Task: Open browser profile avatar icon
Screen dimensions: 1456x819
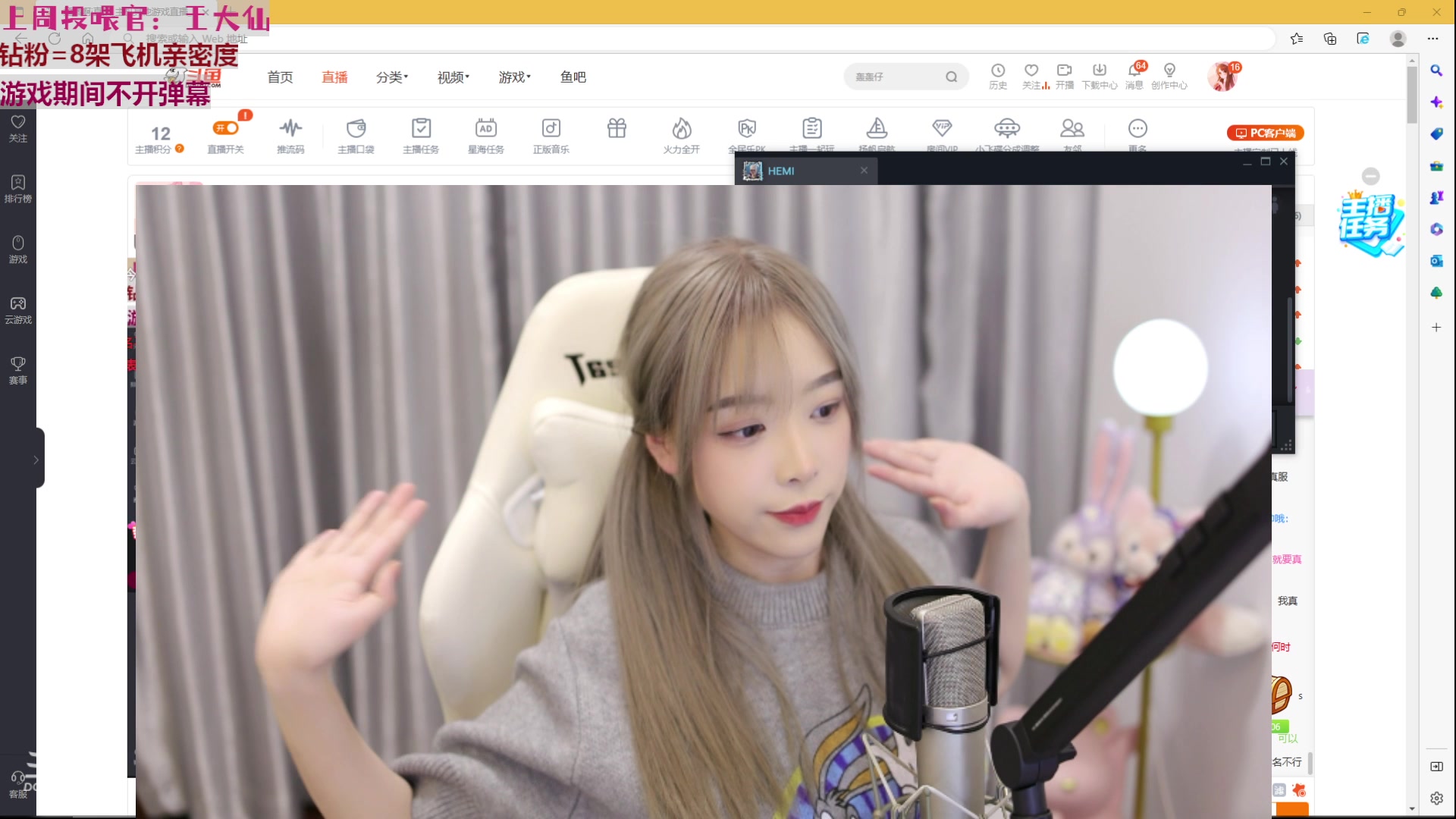Action: tap(1398, 39)
